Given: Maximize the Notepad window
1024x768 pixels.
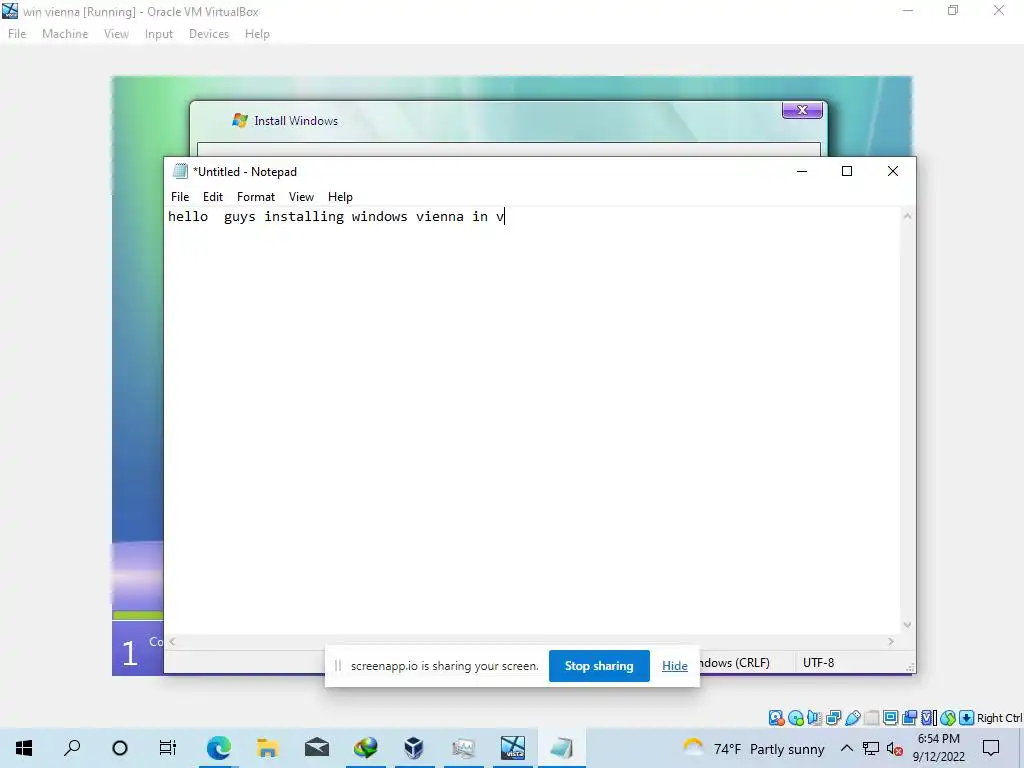Looking at the screenshot, I should pos(847,171).
